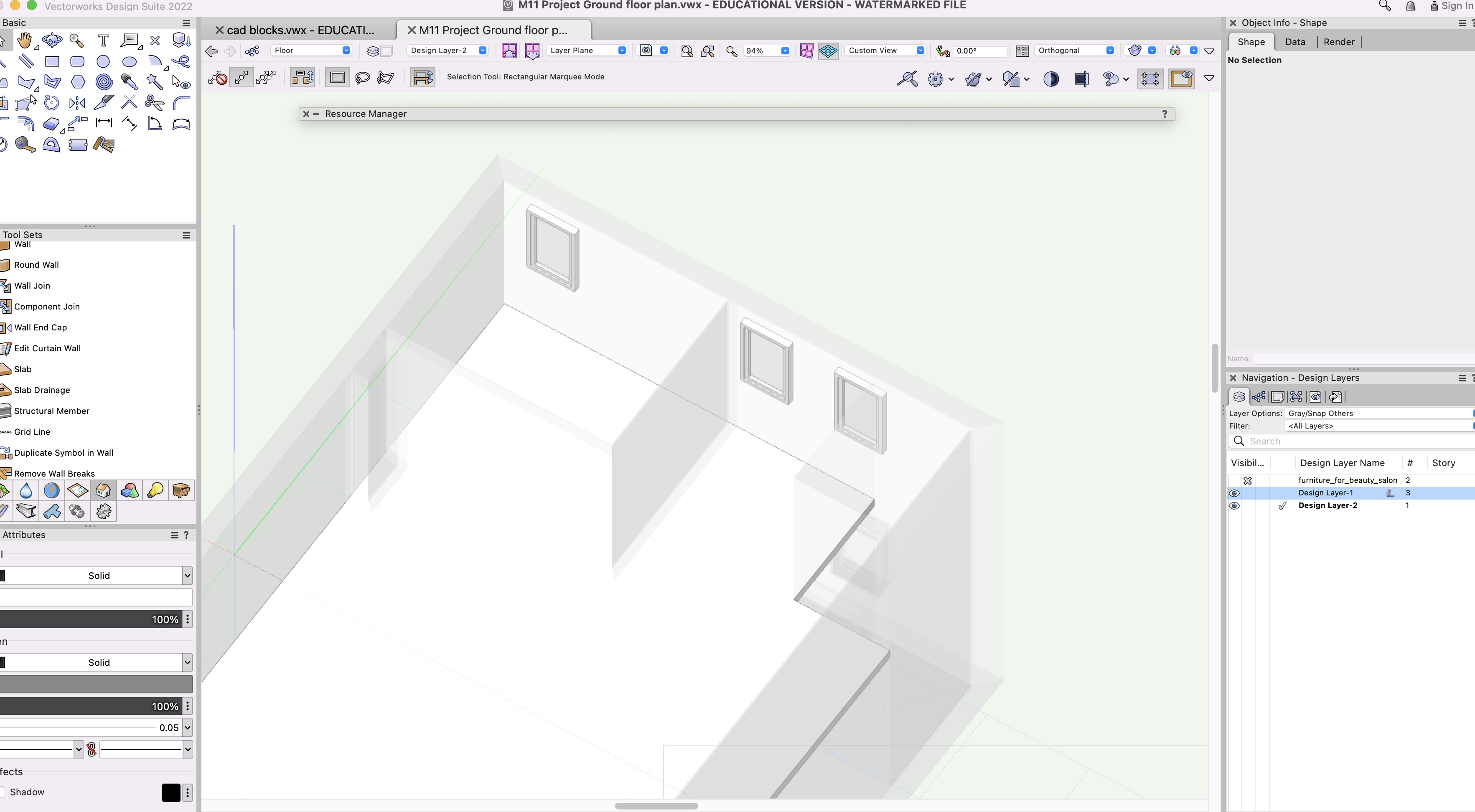Choose the Mirror tool
This screenshot has width=1475, height=812.
(77, 103)
